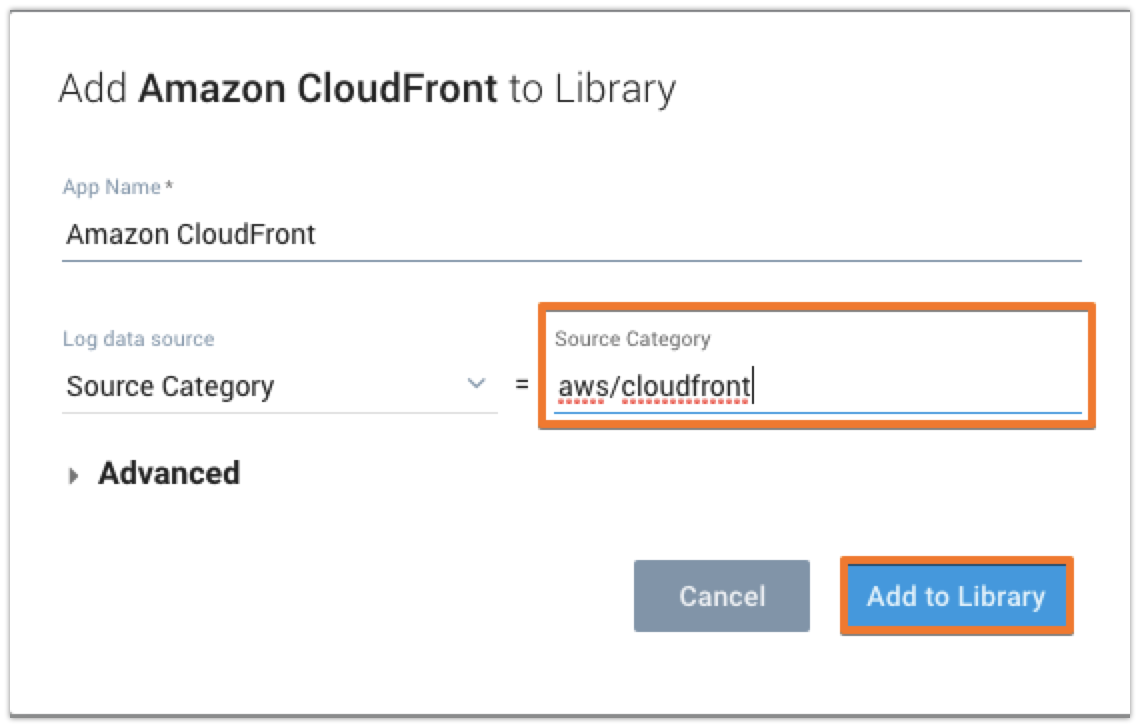Viewport: 1140px width, 728px height.
Task: Collapse the Advanced options section
Action: pyautogui.click(x=165, y=473)
